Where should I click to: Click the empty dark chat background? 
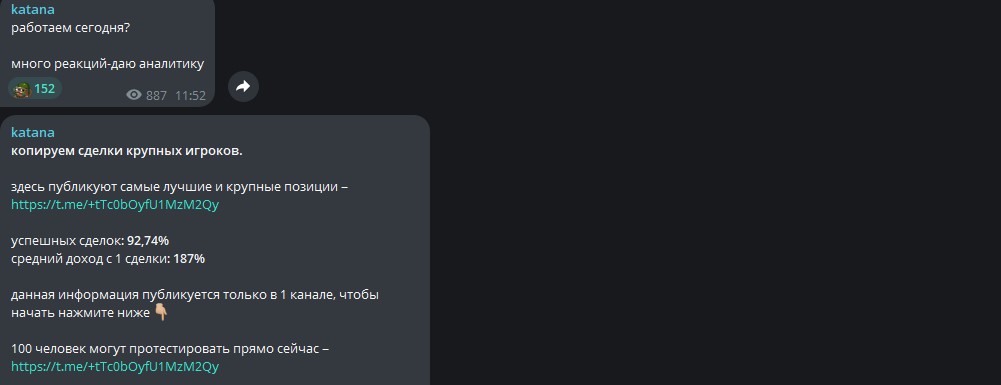click(x=702, y=192)
